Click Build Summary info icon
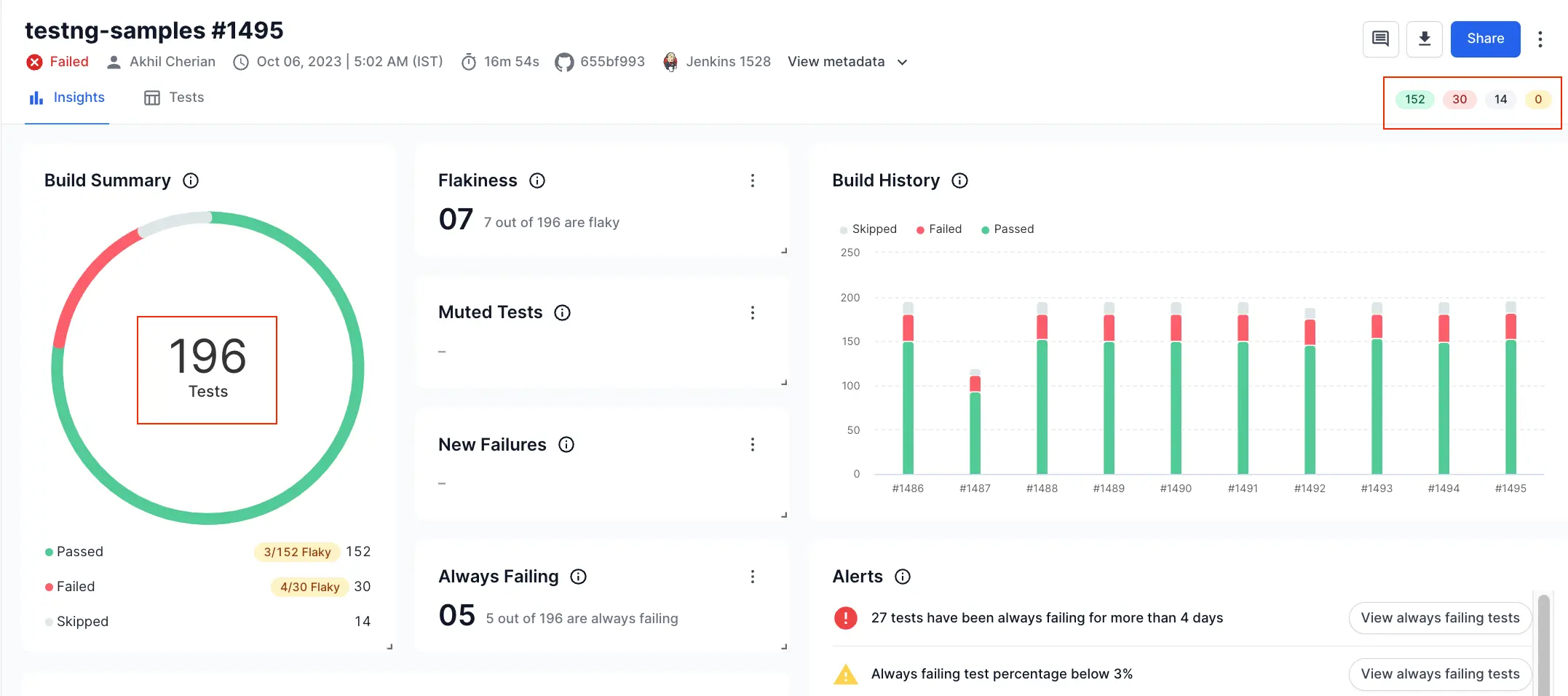The image size is (1568, 696). pos(191,181)
